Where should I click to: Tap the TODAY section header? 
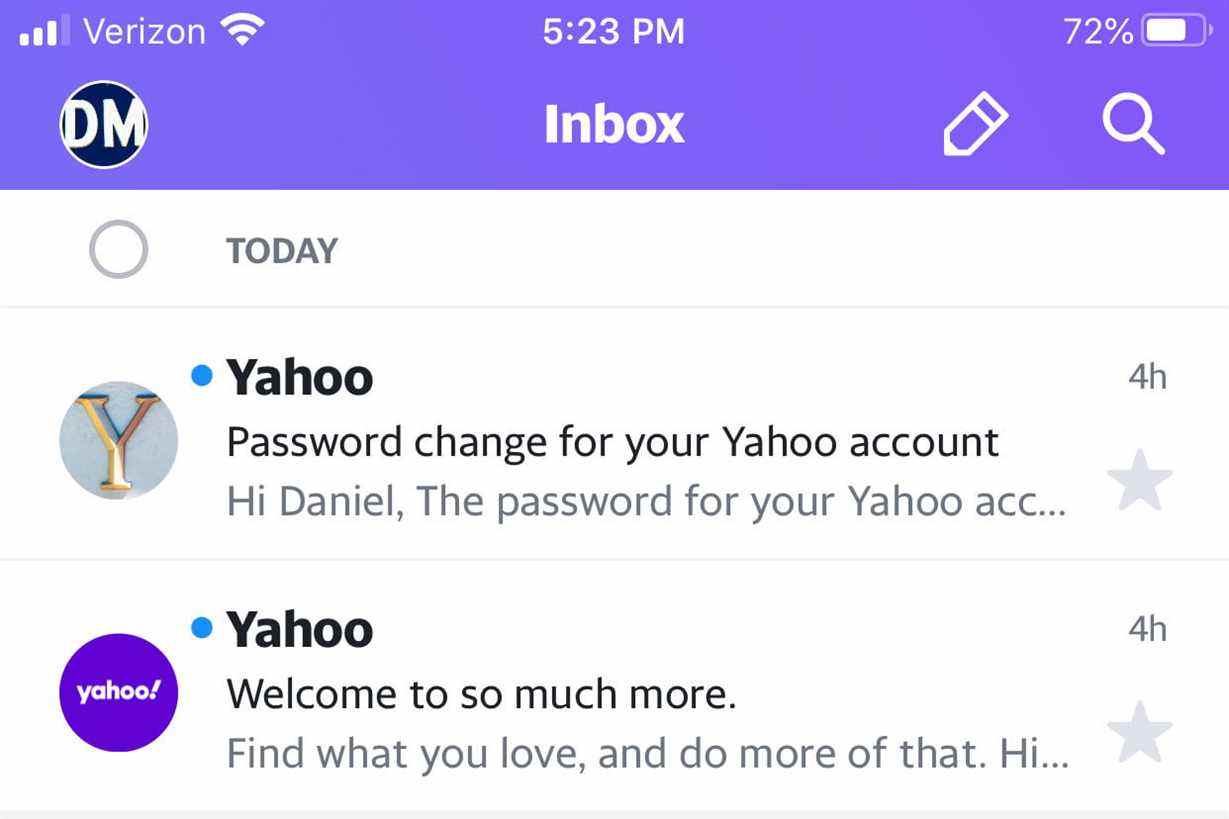(282, 250)
